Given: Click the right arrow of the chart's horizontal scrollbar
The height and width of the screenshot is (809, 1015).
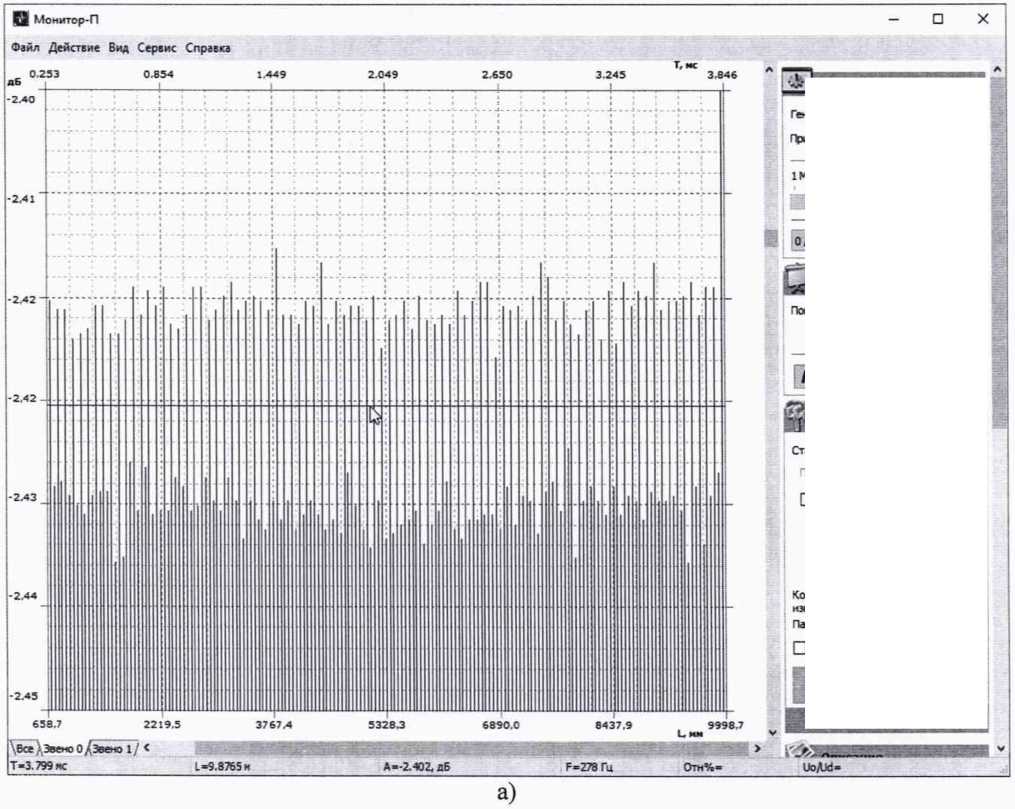Looking at the screenshot, I should pyautogui.click(x=757, y=748).
